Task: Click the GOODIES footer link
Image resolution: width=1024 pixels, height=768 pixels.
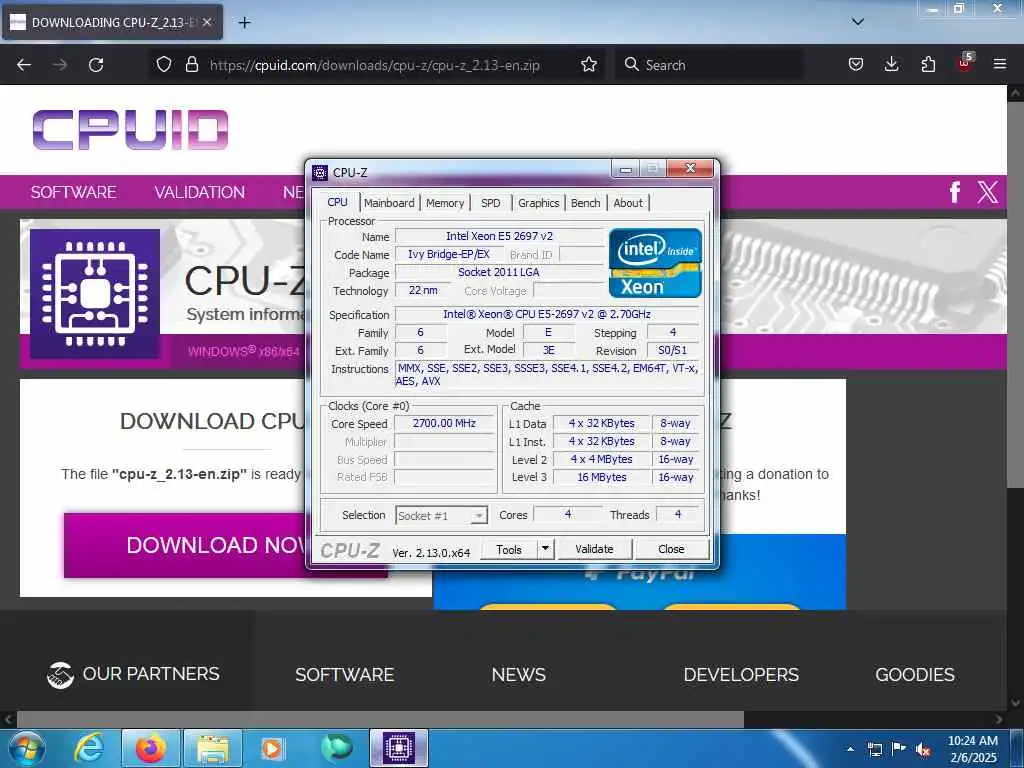Action: [915, 675]
